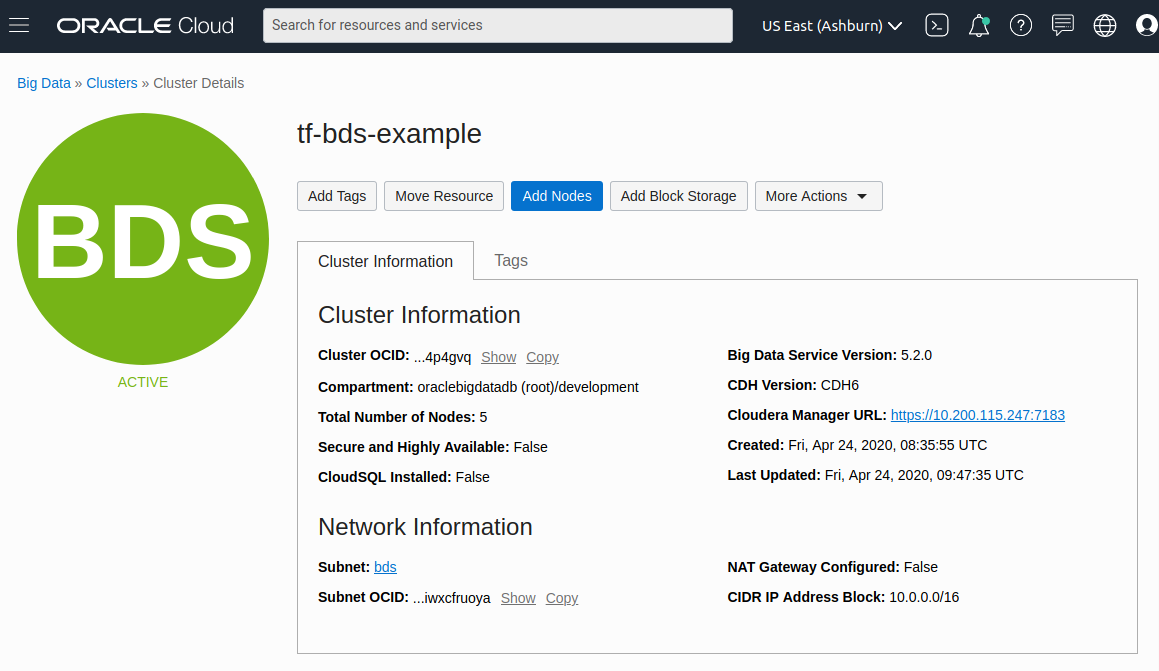The height and width of the screenshot is (671, 1159).
Task: Switch to the Tags tab
Action: click(x=511, y=260)
